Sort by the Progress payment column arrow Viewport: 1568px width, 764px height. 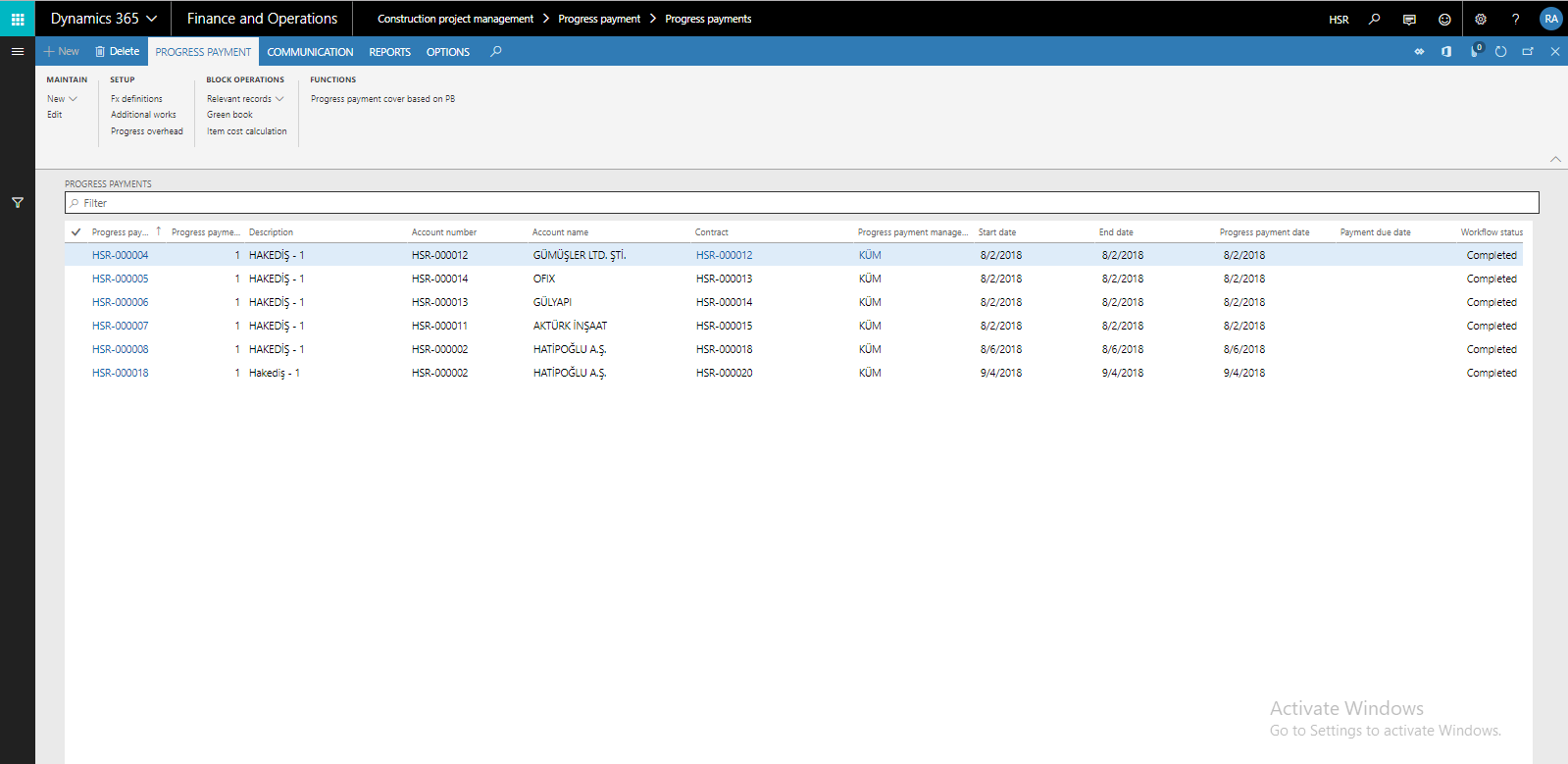(158, 231)
